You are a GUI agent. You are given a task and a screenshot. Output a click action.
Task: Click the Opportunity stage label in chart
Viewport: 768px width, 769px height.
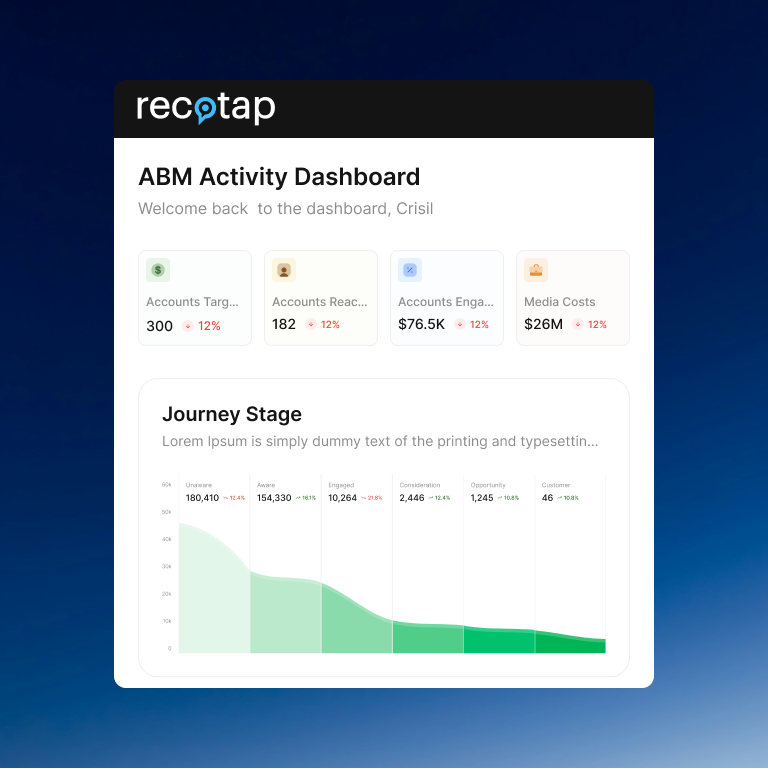[x=488, y=485]
